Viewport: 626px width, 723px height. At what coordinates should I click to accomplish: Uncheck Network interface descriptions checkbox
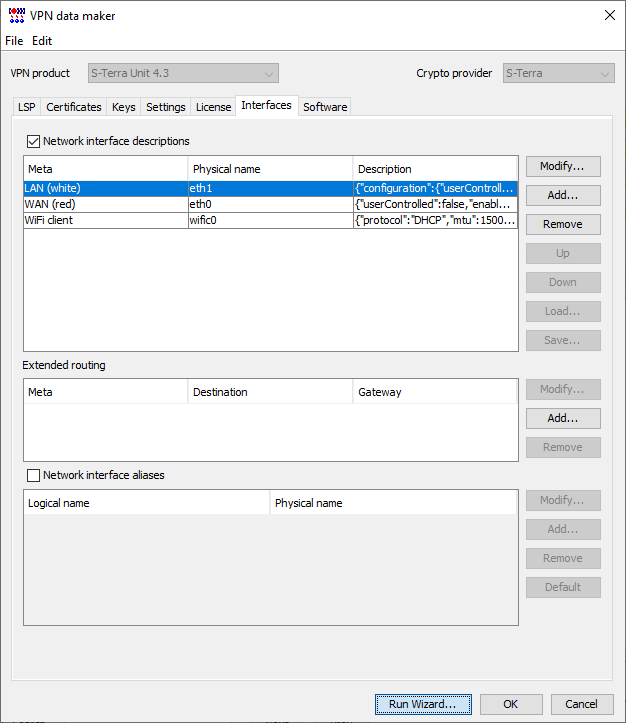pyautogui.click(x=33, y=141)
